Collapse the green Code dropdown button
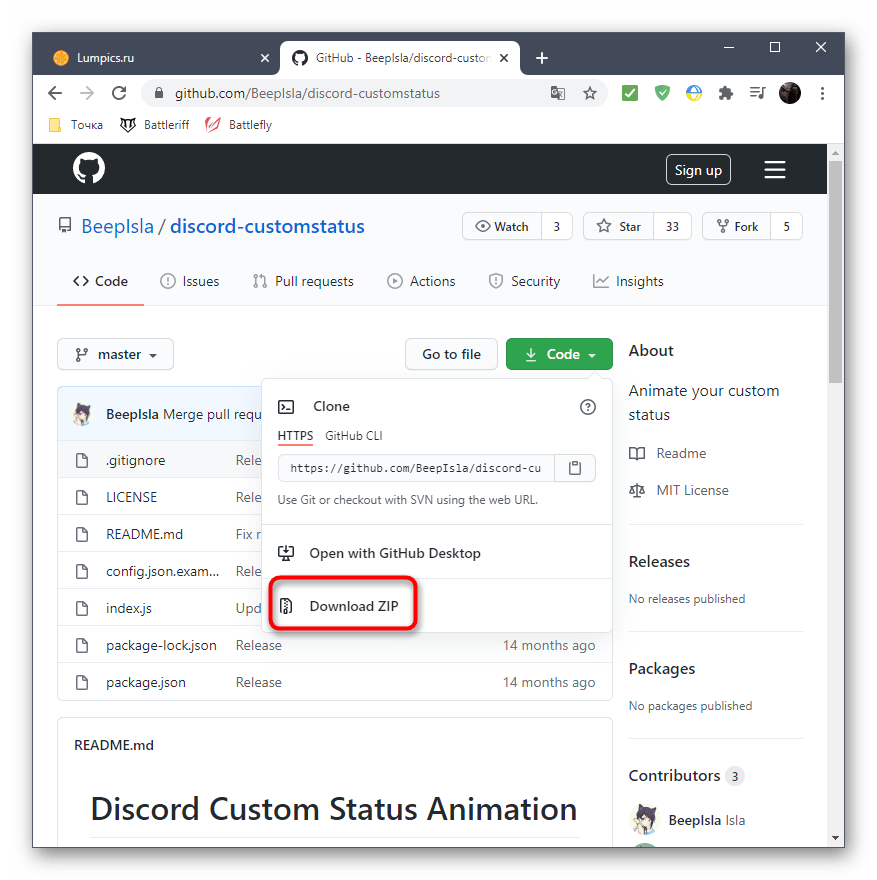The image size is (877, 880). click(x=559, y=354)
